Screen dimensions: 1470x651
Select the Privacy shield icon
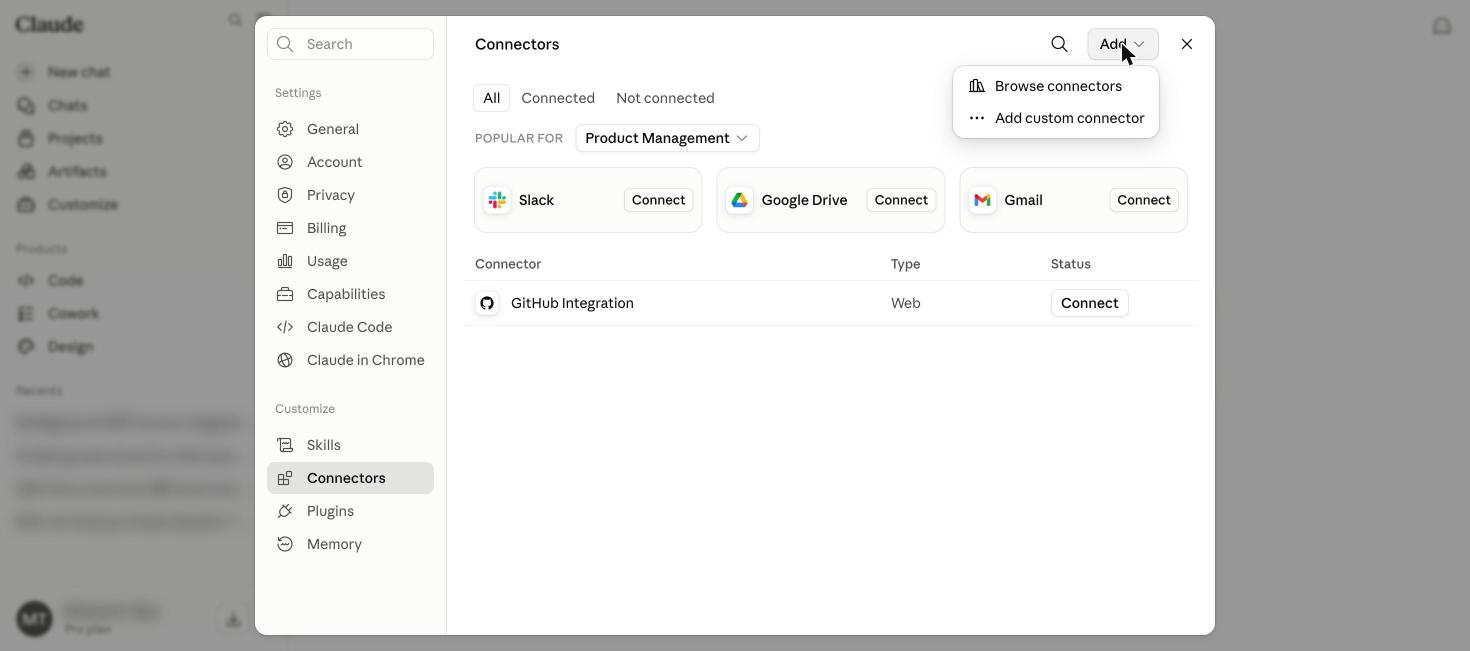(285, 195)
